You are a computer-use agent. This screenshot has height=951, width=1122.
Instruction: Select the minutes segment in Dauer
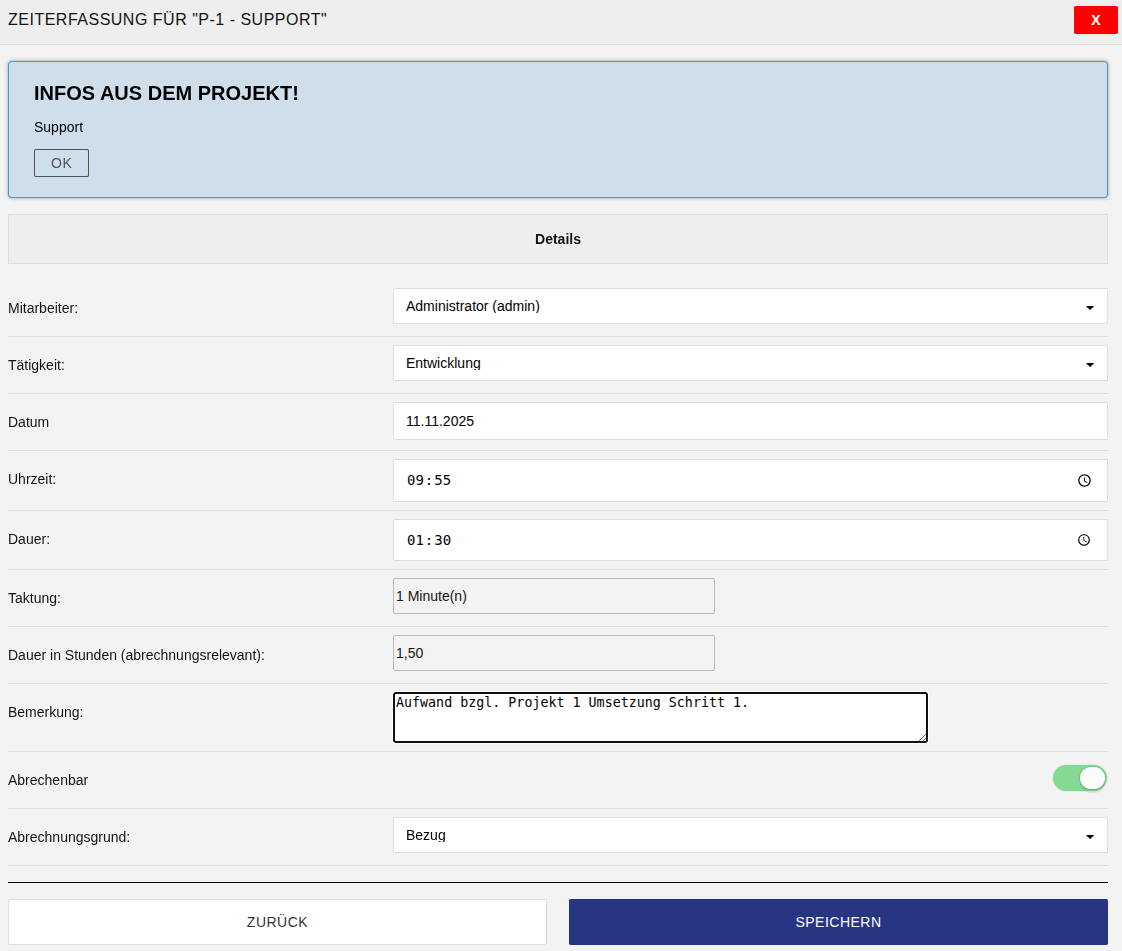pos(442,540)
